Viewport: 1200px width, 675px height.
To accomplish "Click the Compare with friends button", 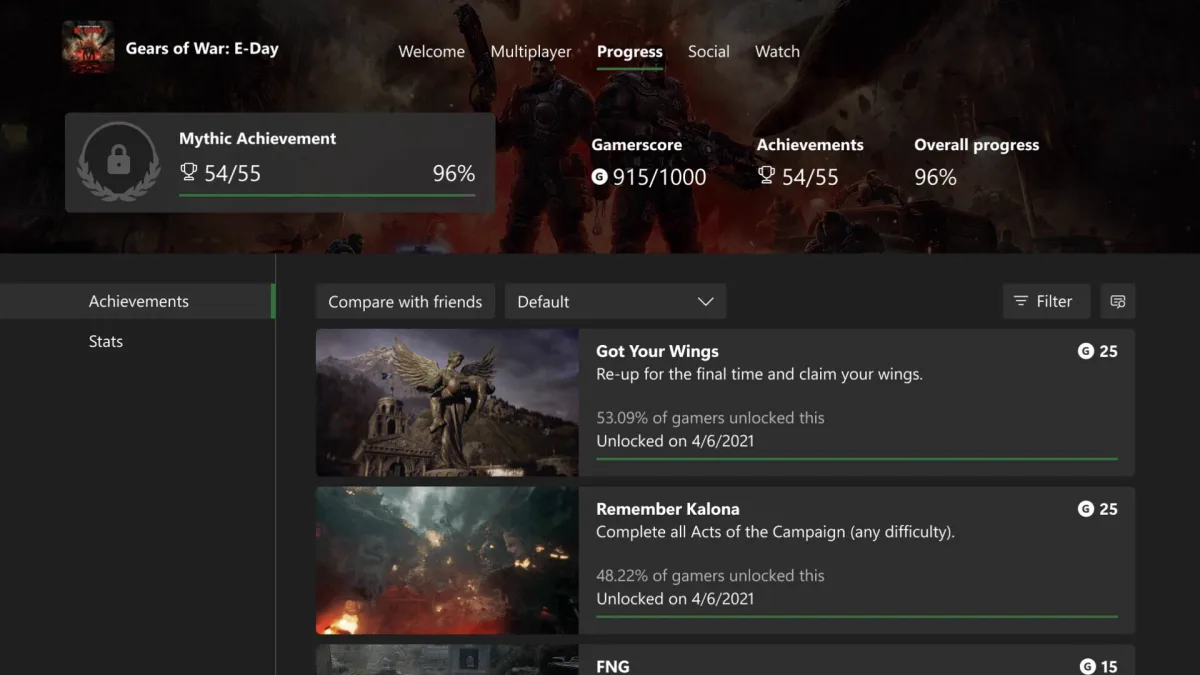I will (405, 301).
